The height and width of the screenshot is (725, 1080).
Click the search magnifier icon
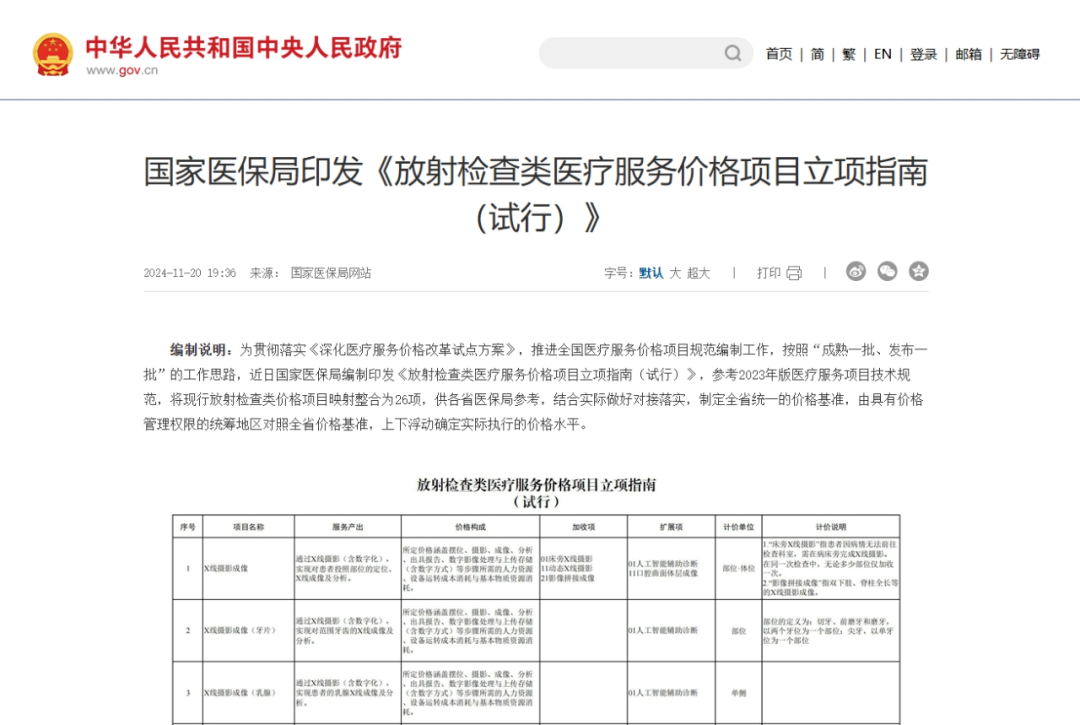coord(733,53)
